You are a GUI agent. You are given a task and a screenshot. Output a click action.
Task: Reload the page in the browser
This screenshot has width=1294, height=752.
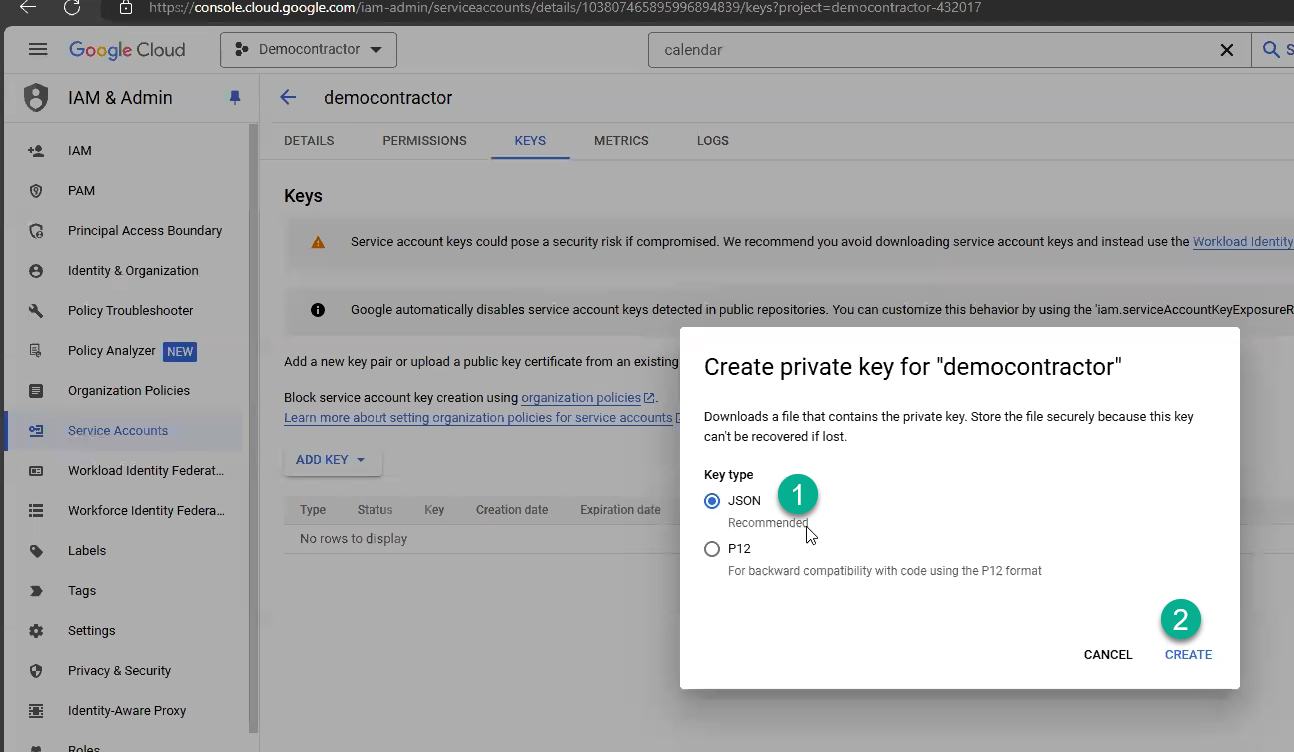pyautogui.click(x=71, y=7)
